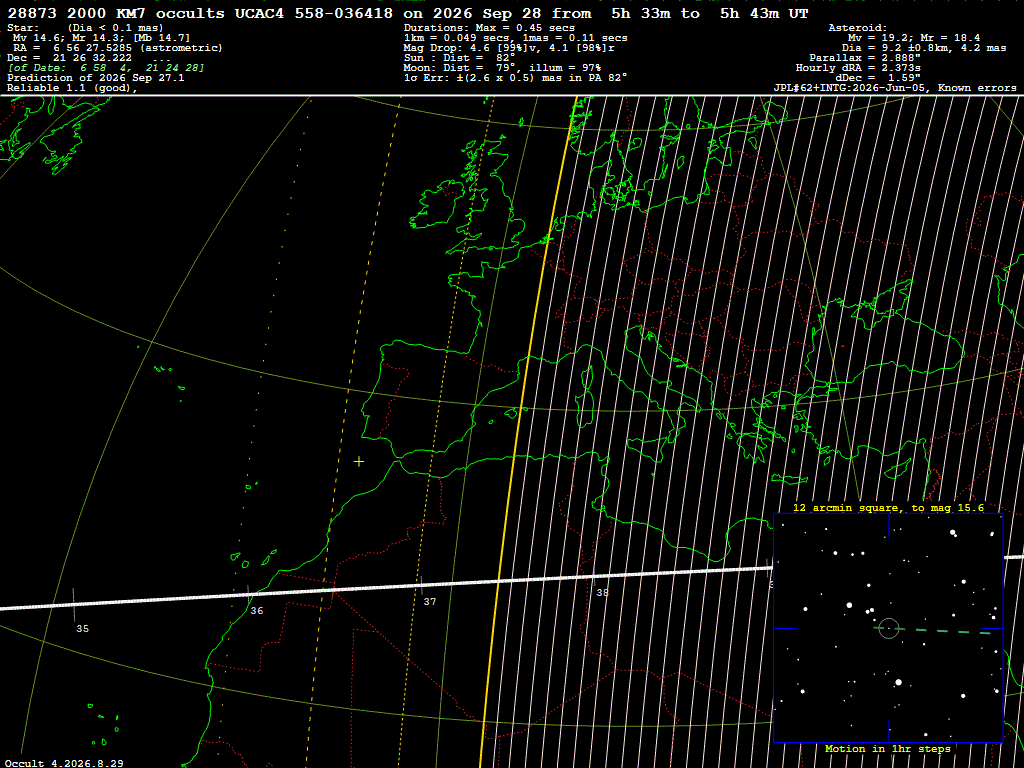This screenshot has height=768, width=1024.
Task: Click the star finder chart inset
Action: [x=888, y=628]
